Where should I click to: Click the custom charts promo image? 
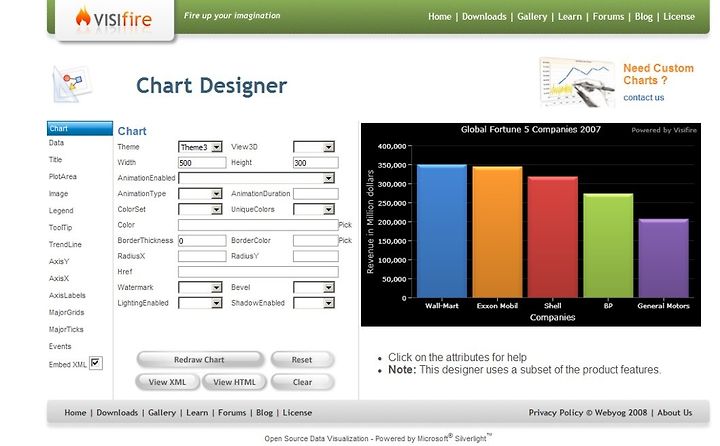(577, 82)
